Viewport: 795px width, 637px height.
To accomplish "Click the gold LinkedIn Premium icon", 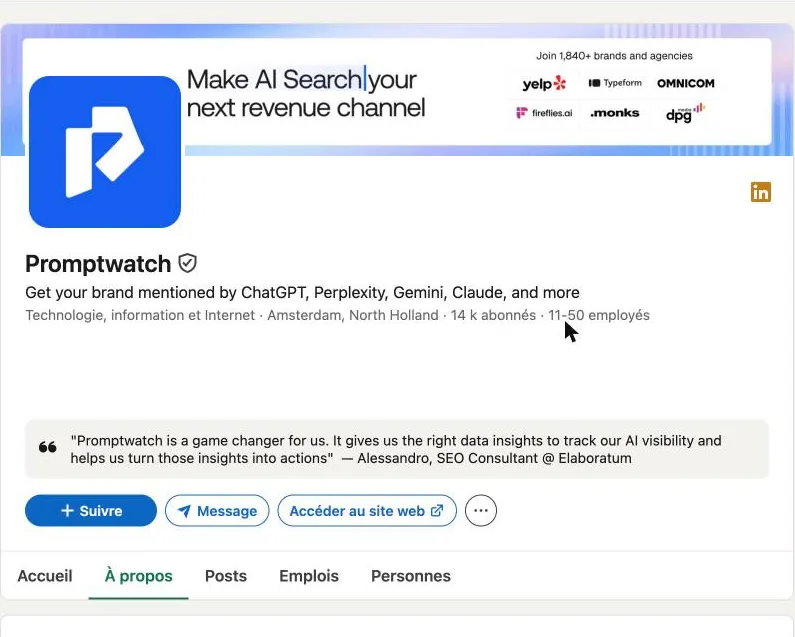I will [x=761, y=192].
